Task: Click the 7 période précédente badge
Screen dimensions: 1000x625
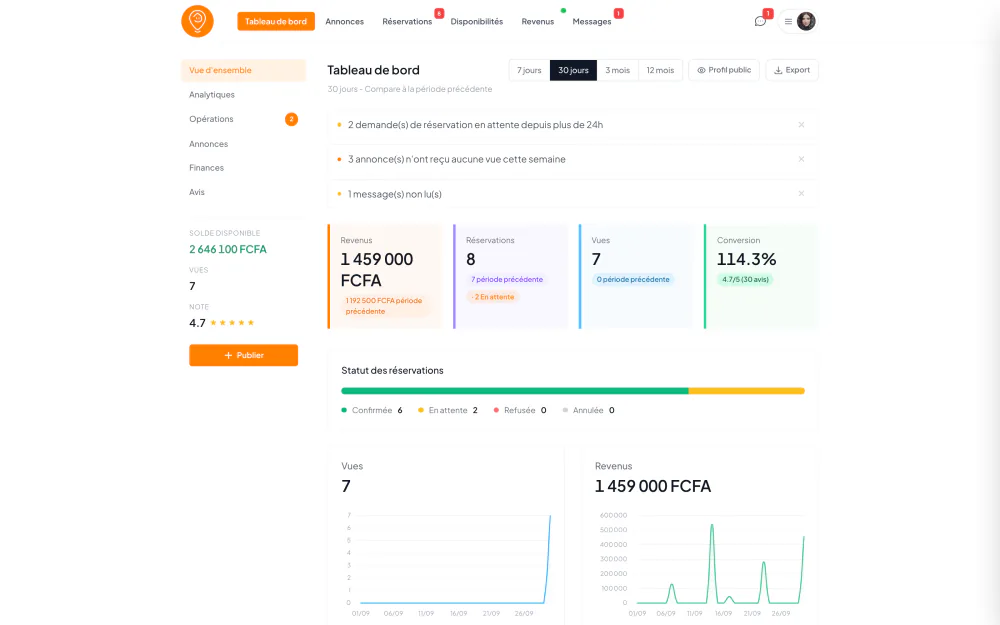Action: point(507,279)
